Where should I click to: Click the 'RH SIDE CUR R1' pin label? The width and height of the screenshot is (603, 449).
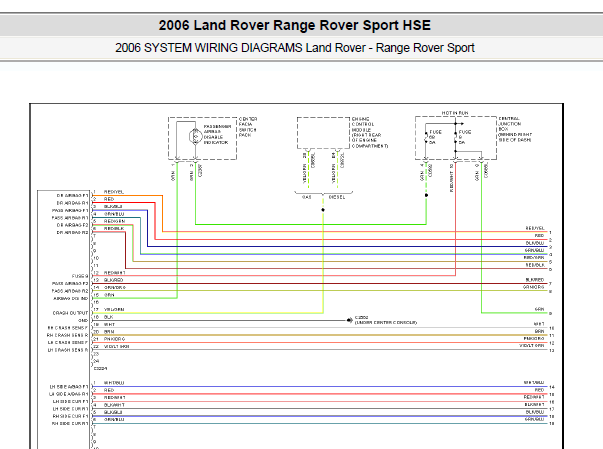(x=71, y=424)
